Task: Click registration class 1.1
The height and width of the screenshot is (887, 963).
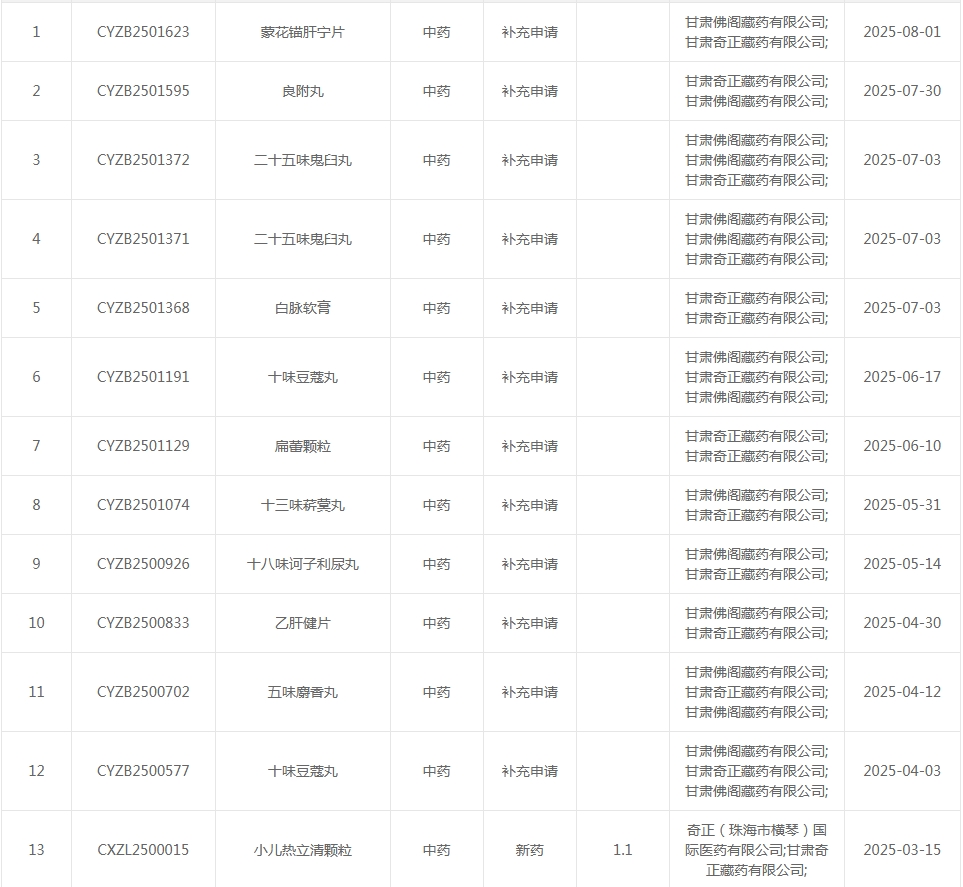Action: pyautogui.click(x=623, y=850)
